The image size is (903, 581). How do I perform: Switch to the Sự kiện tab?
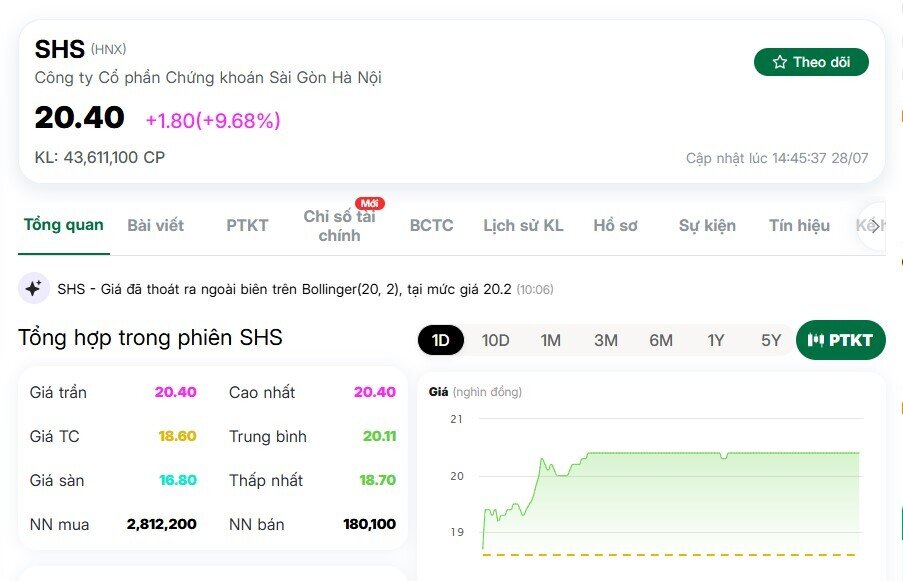click(707, 225)
